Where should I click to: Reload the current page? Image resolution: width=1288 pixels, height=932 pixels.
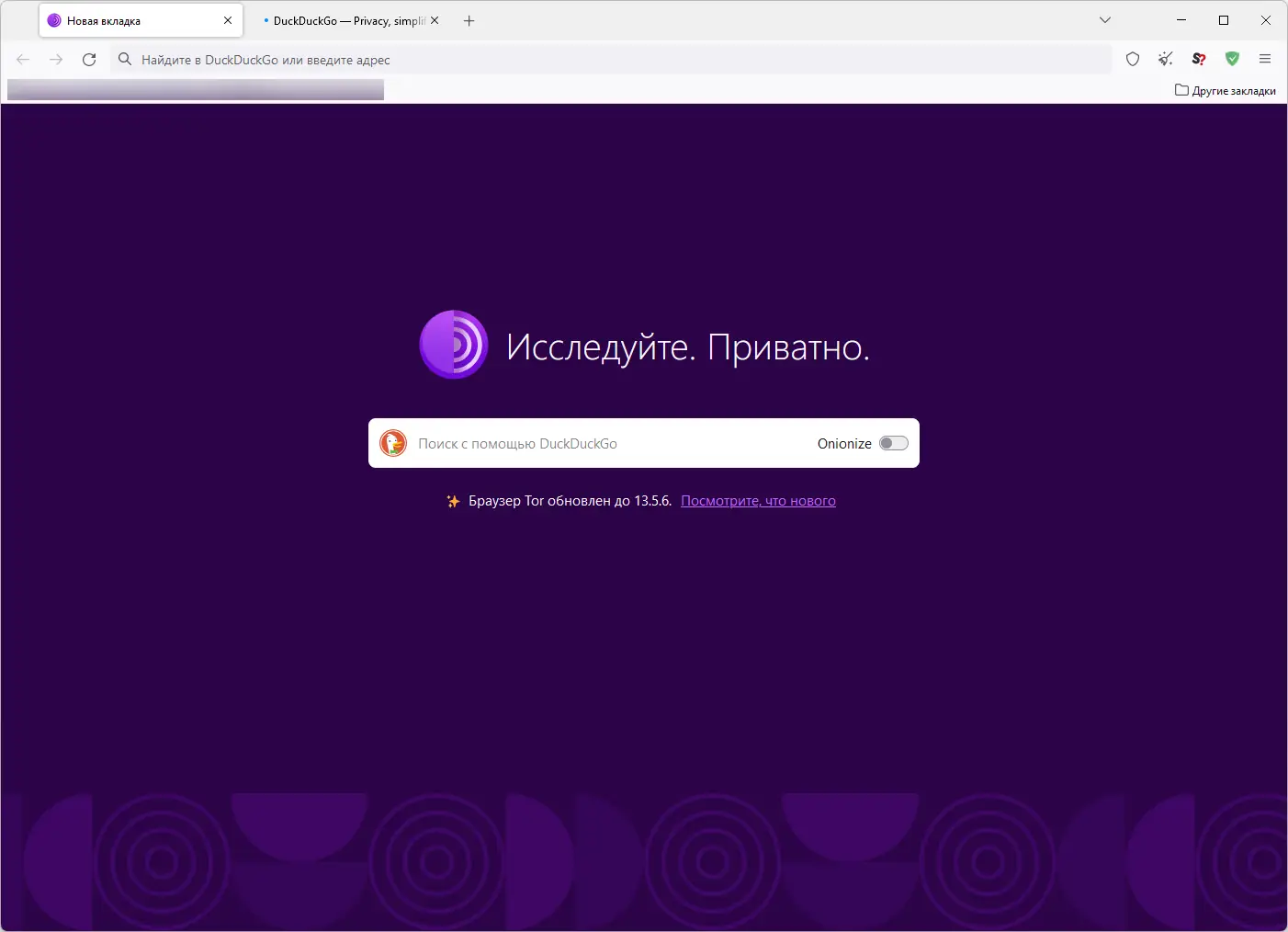(x=89, y=60)
